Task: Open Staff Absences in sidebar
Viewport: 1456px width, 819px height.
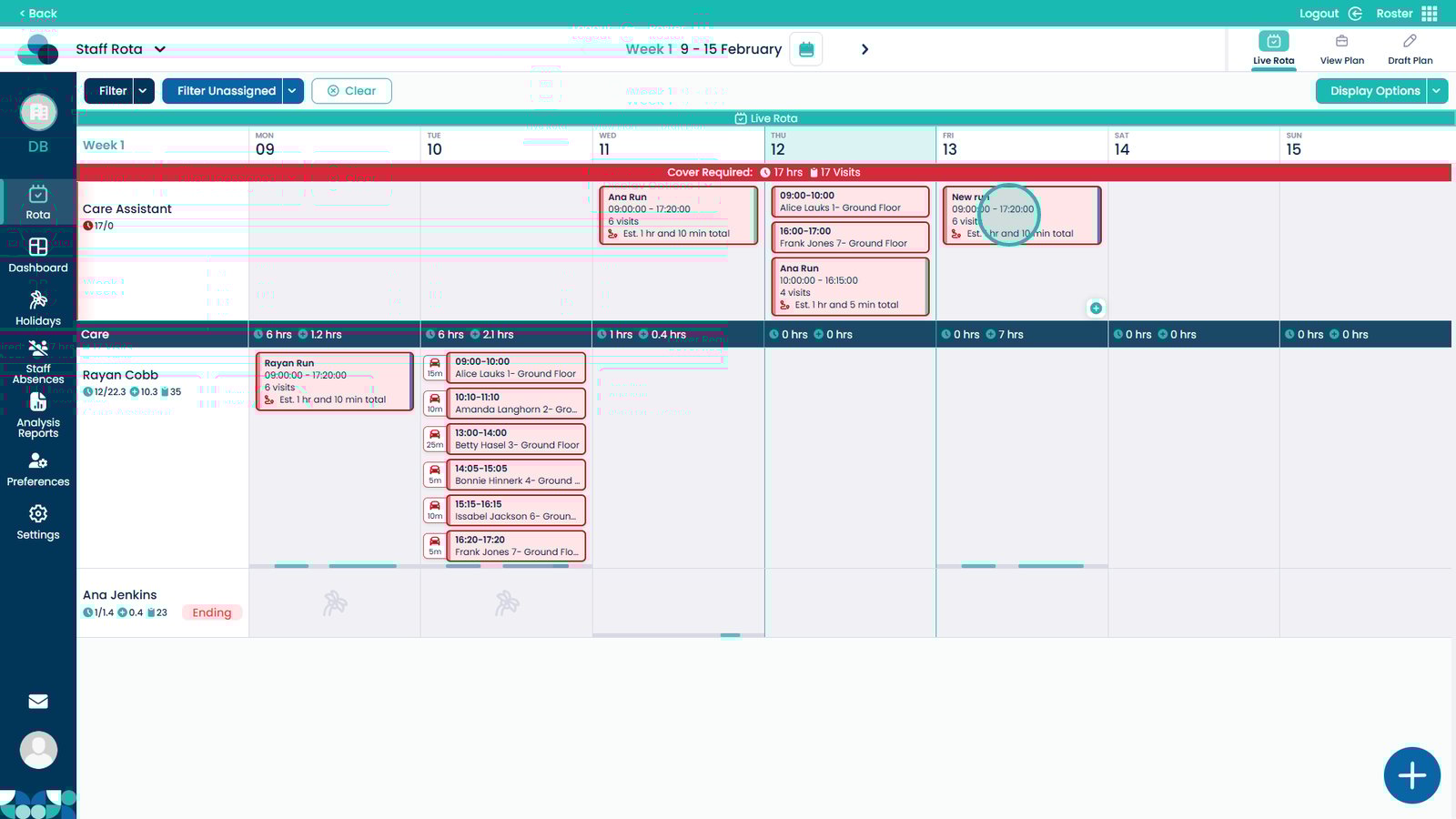Action: click(x=38, y=362)
